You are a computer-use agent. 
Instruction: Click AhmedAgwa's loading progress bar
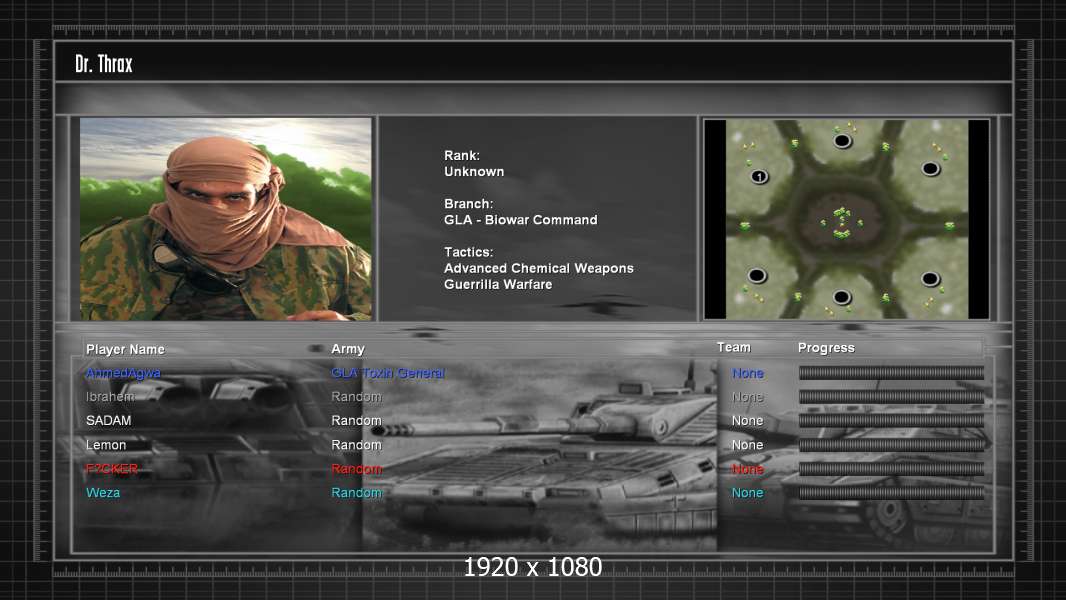[891, 372]
